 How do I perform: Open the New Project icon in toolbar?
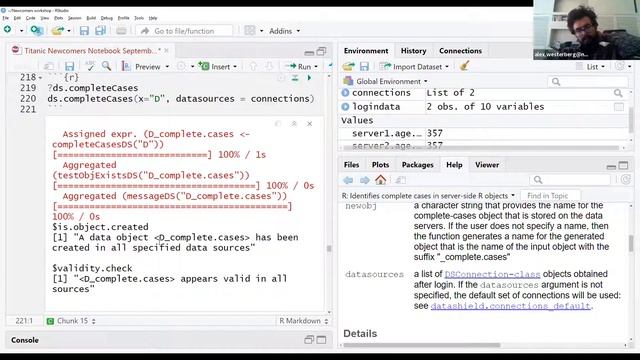tap(37, 31)
